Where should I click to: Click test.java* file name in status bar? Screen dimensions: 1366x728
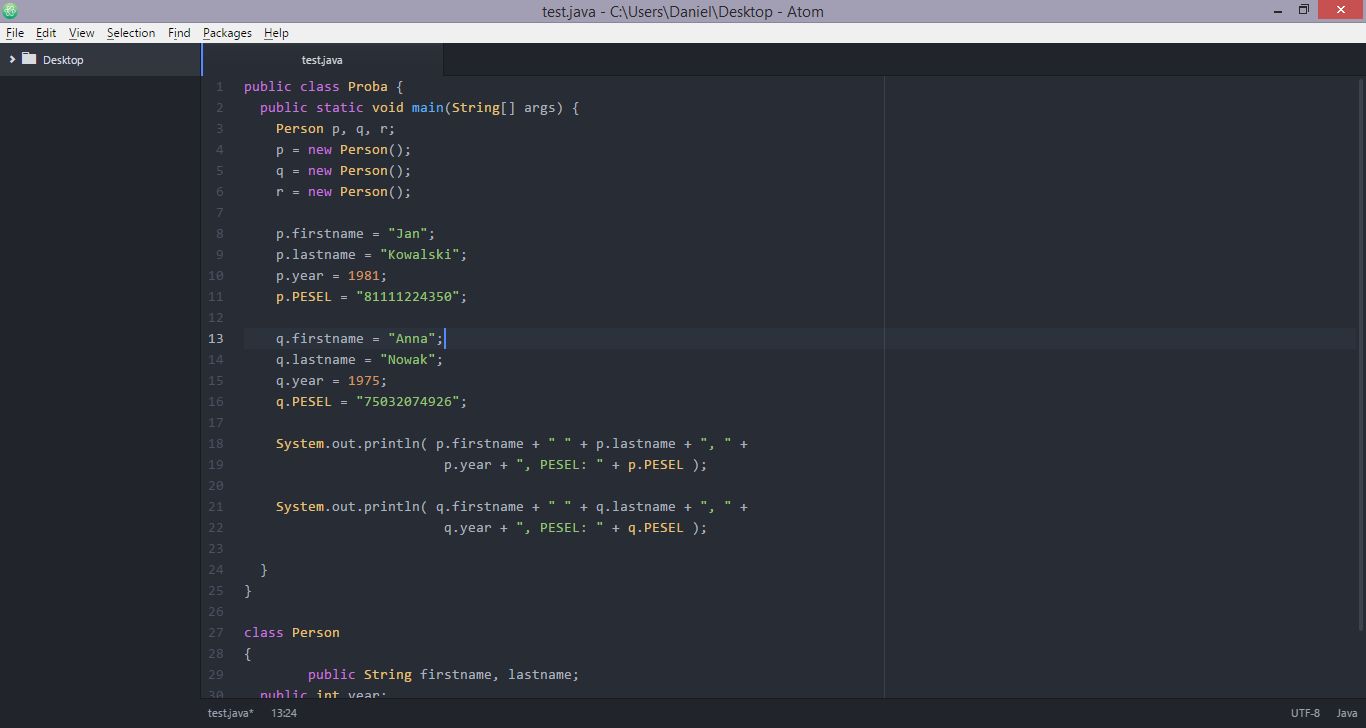point(231,713)
